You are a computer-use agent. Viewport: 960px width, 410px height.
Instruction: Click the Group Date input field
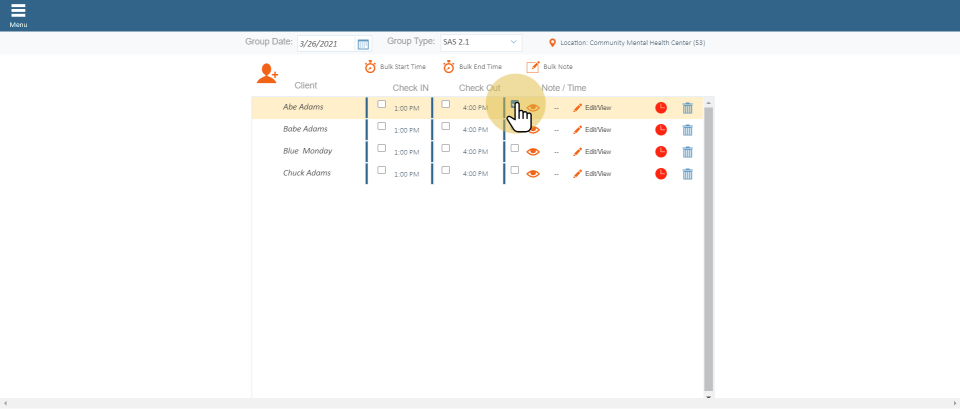point(326,44)
